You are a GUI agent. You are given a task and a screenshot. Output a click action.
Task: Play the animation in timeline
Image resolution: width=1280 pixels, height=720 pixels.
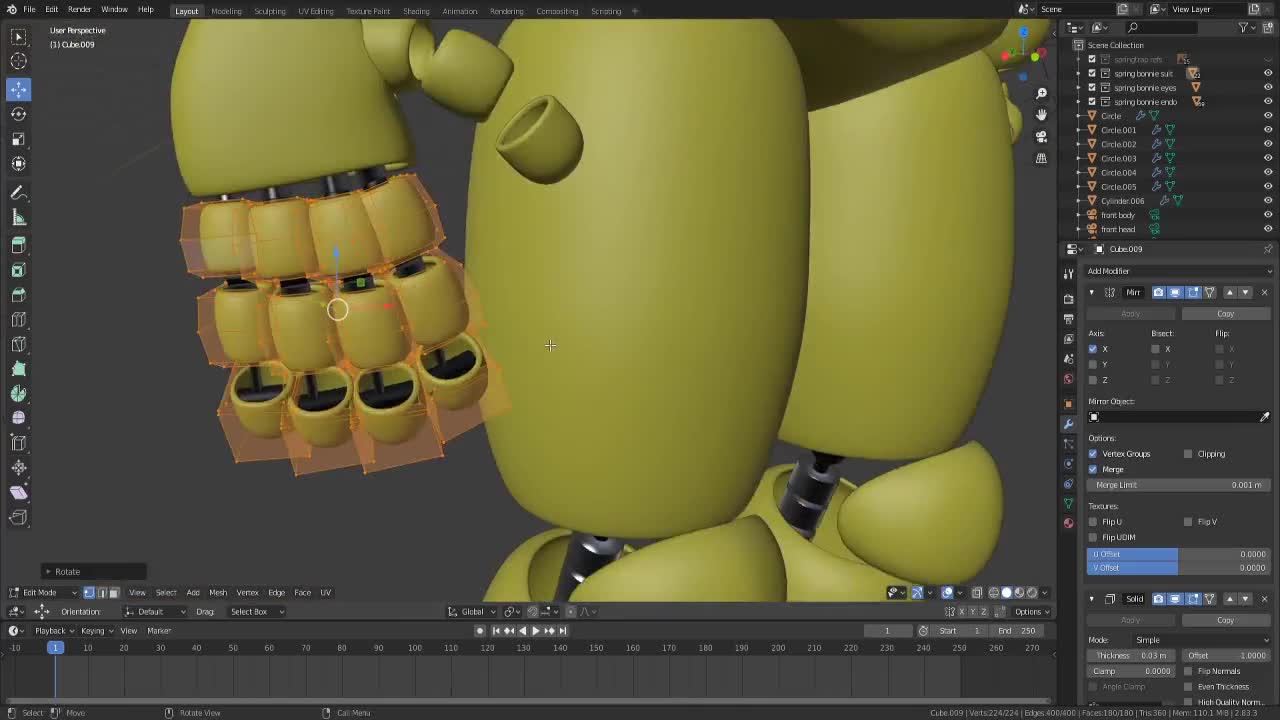pyautogui.click(x=535, y=630)
